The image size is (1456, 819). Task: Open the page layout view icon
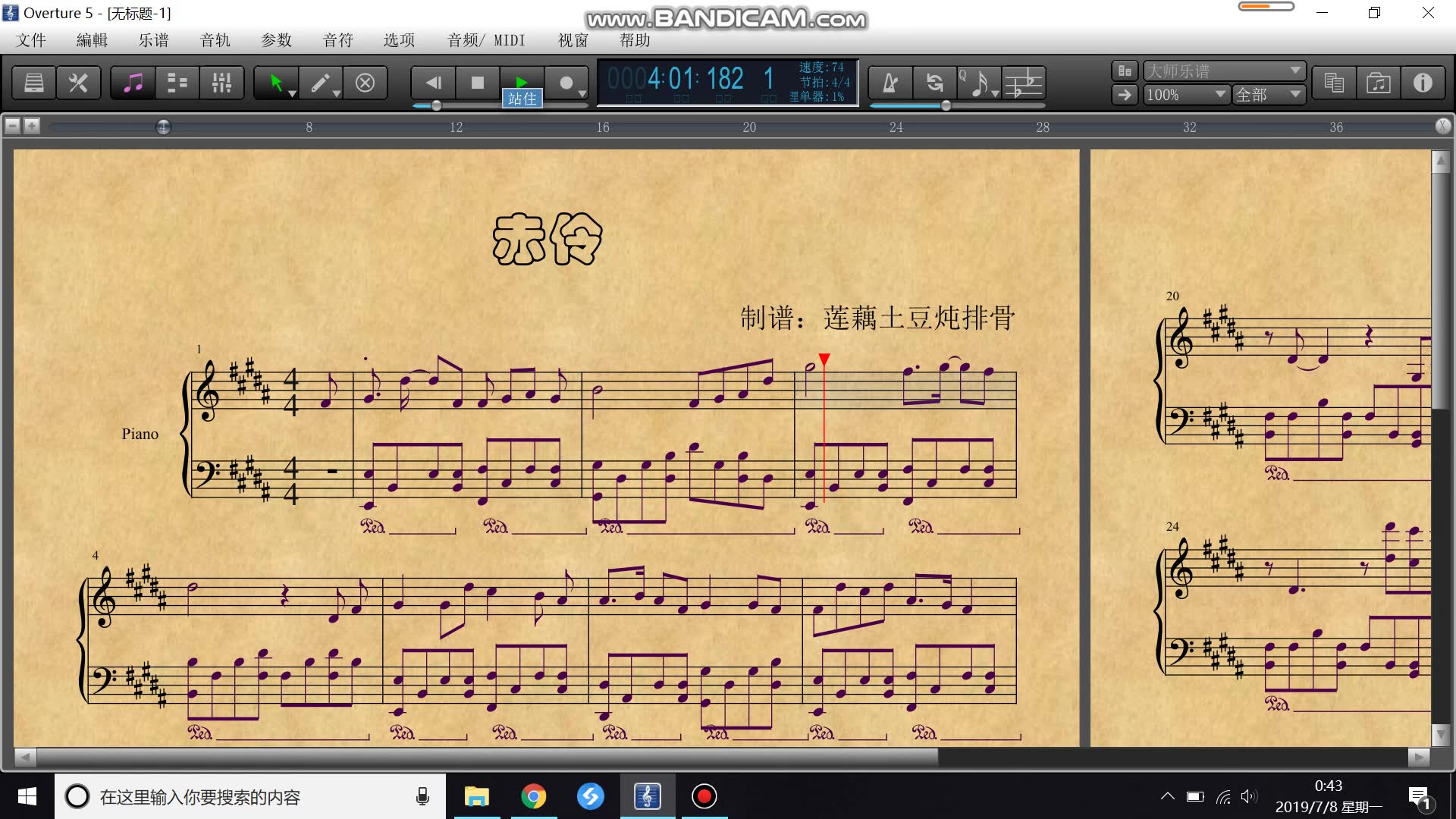pyautogui.click(x=1125, y=71)
